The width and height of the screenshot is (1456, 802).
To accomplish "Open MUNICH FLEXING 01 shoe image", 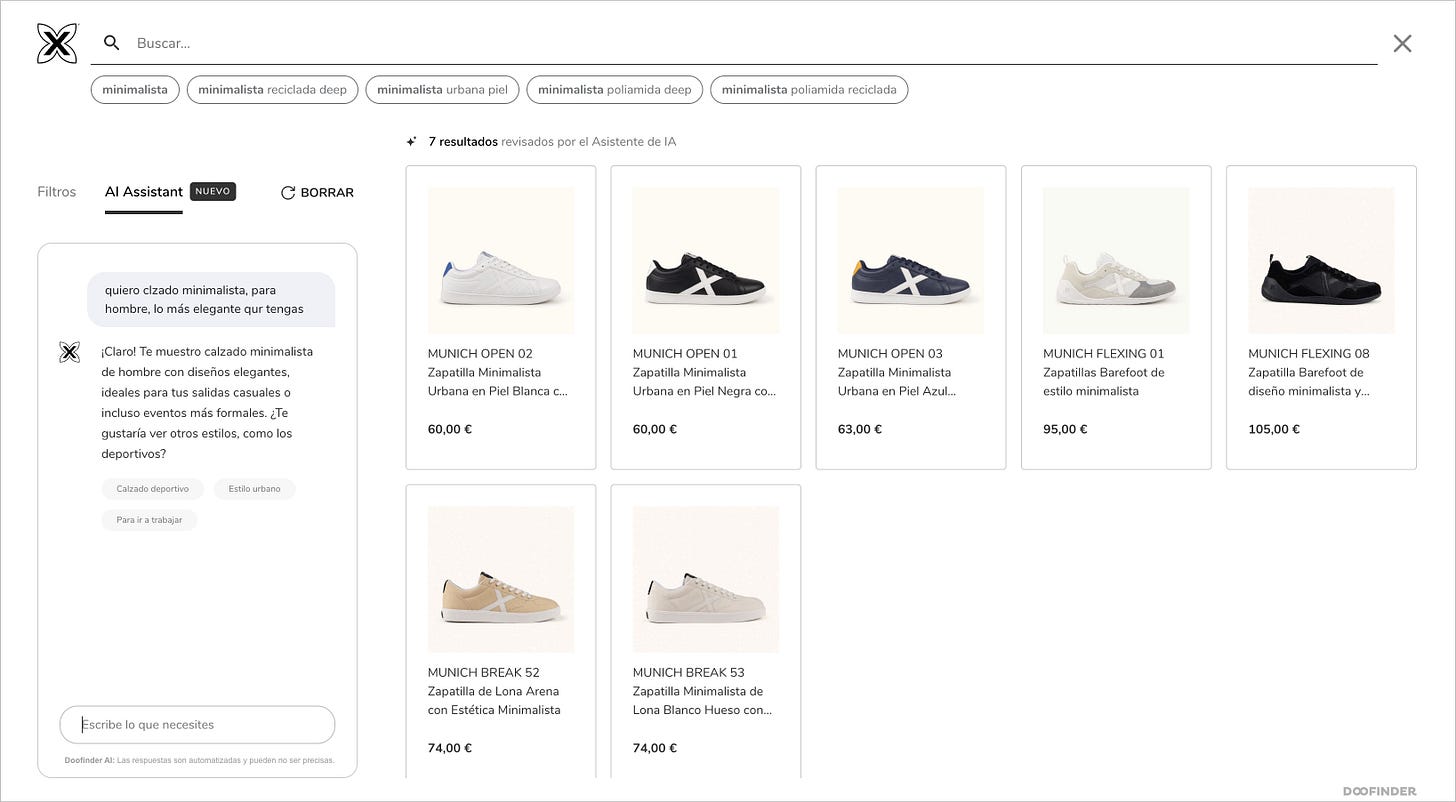I will click(x=1116, y=260).
